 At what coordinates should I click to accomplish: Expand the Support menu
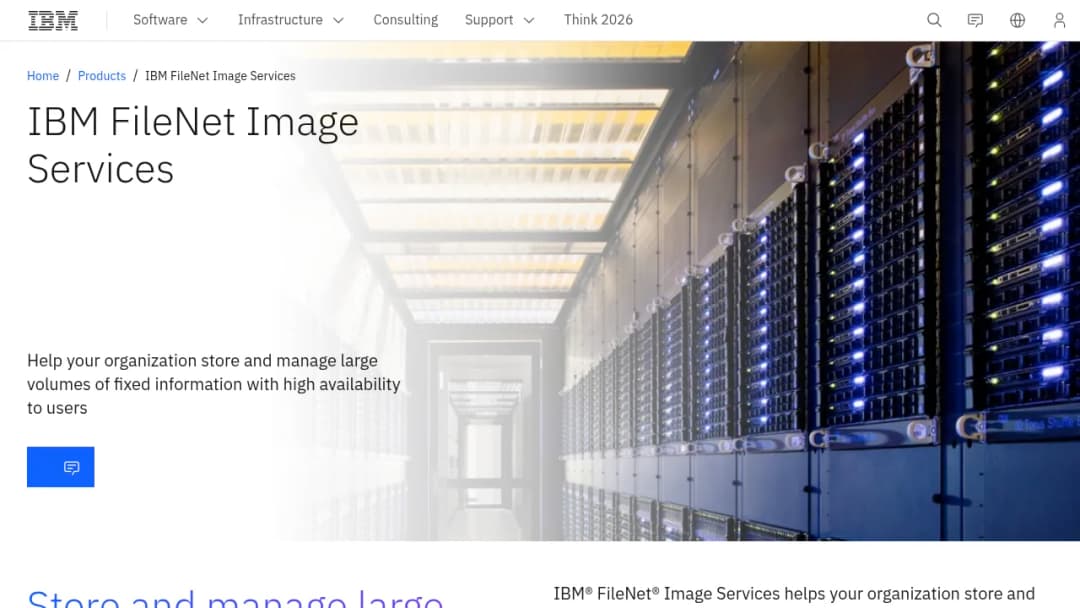499,20
